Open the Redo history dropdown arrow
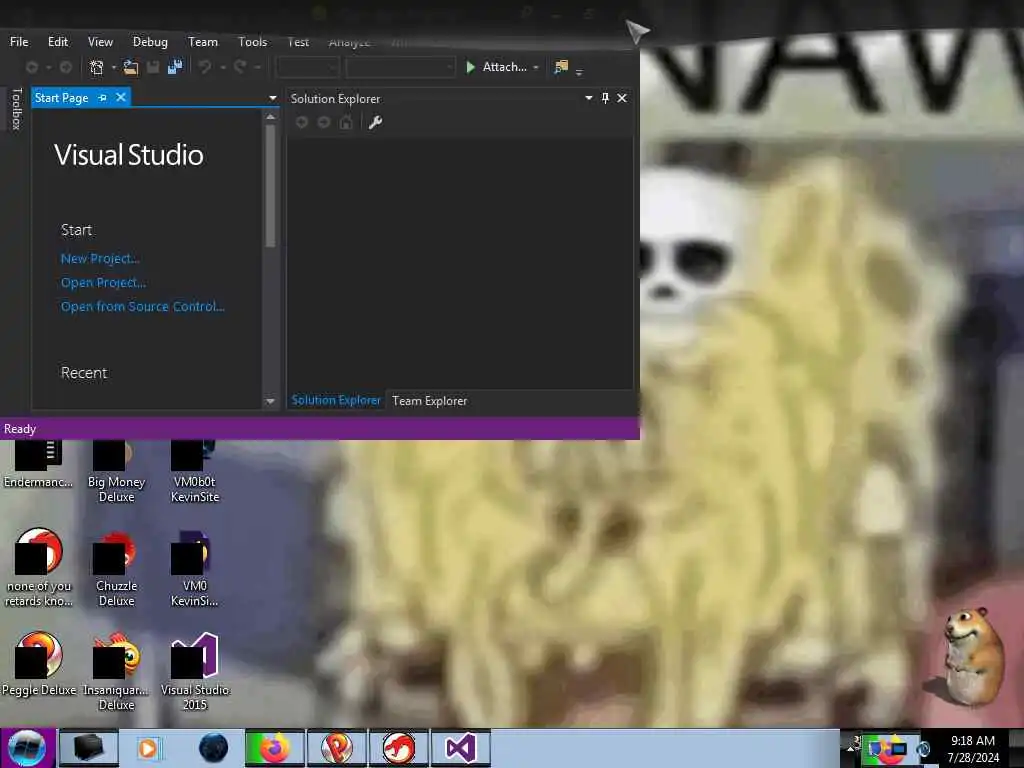The image size is (1024, 768). click(x=257, y=67)
